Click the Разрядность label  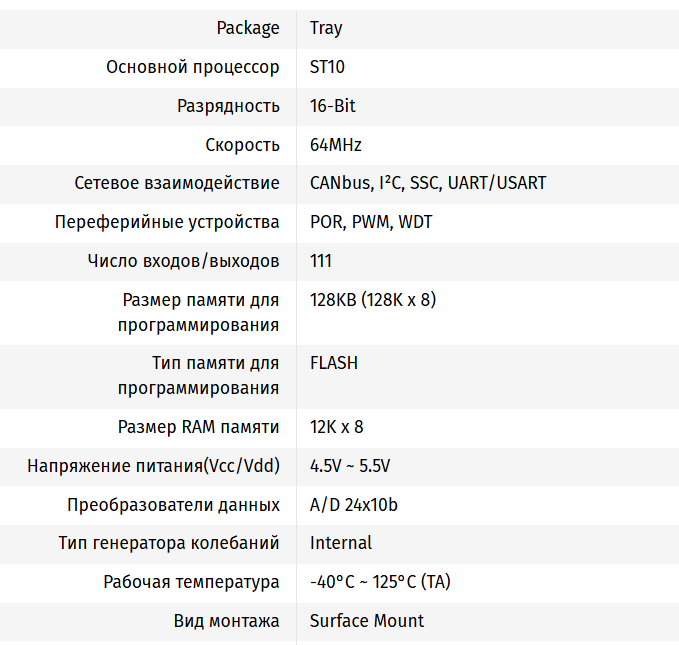click(228, 106)
